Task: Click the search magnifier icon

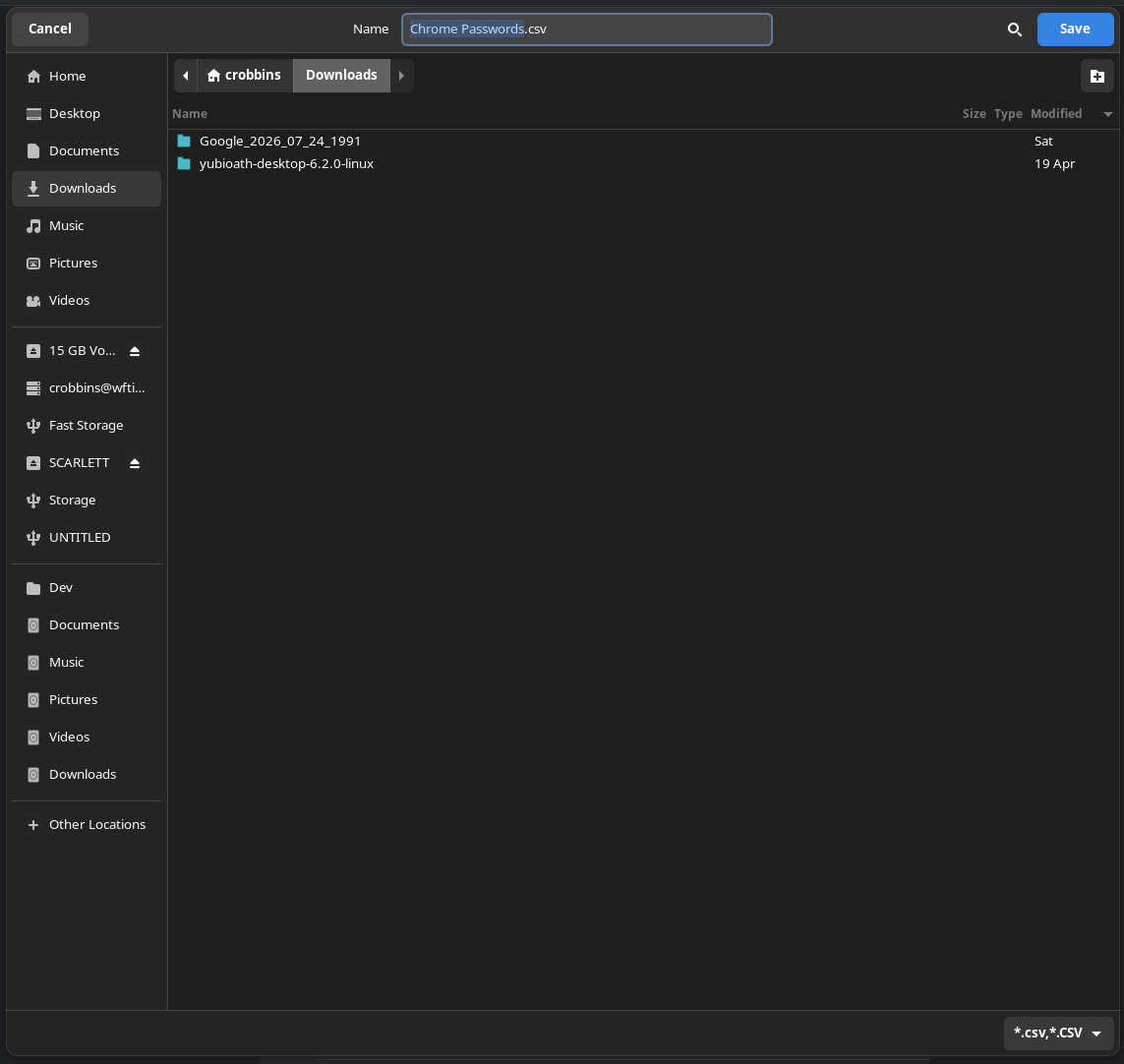Action: click(x=1014, y=30)
